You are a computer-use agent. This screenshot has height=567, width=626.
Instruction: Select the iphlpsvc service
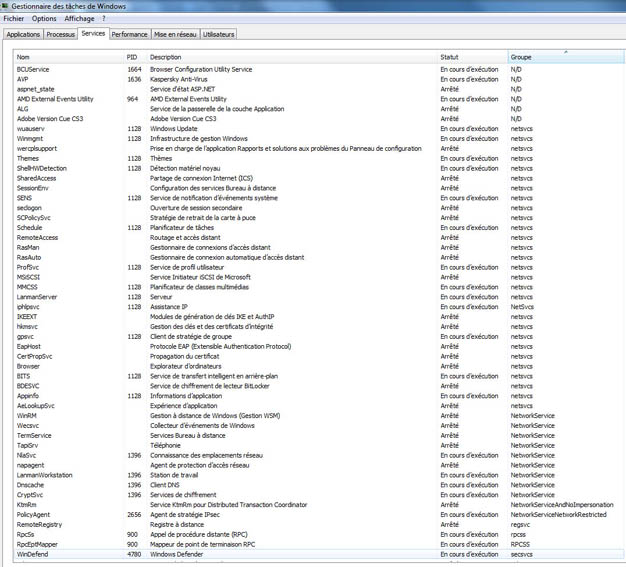319,307
